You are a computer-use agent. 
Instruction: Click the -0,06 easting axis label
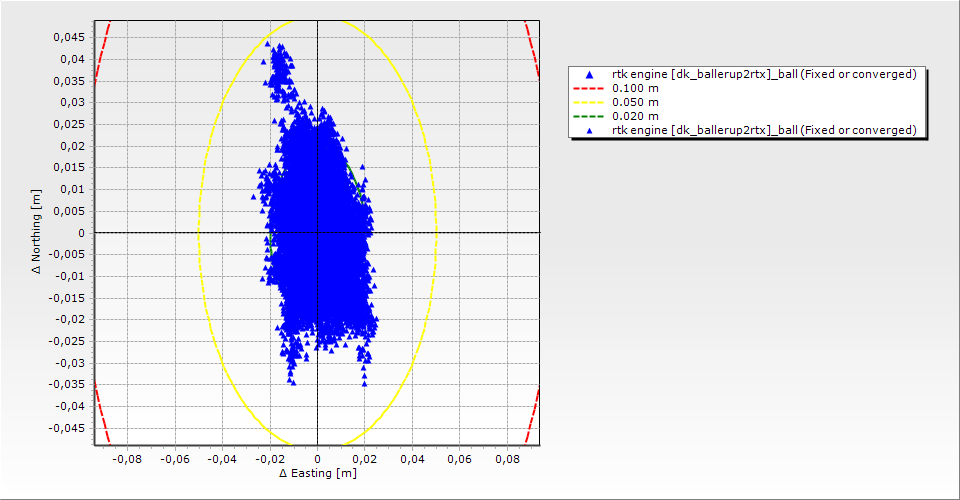pyautogui.click(x=174, y=459)
